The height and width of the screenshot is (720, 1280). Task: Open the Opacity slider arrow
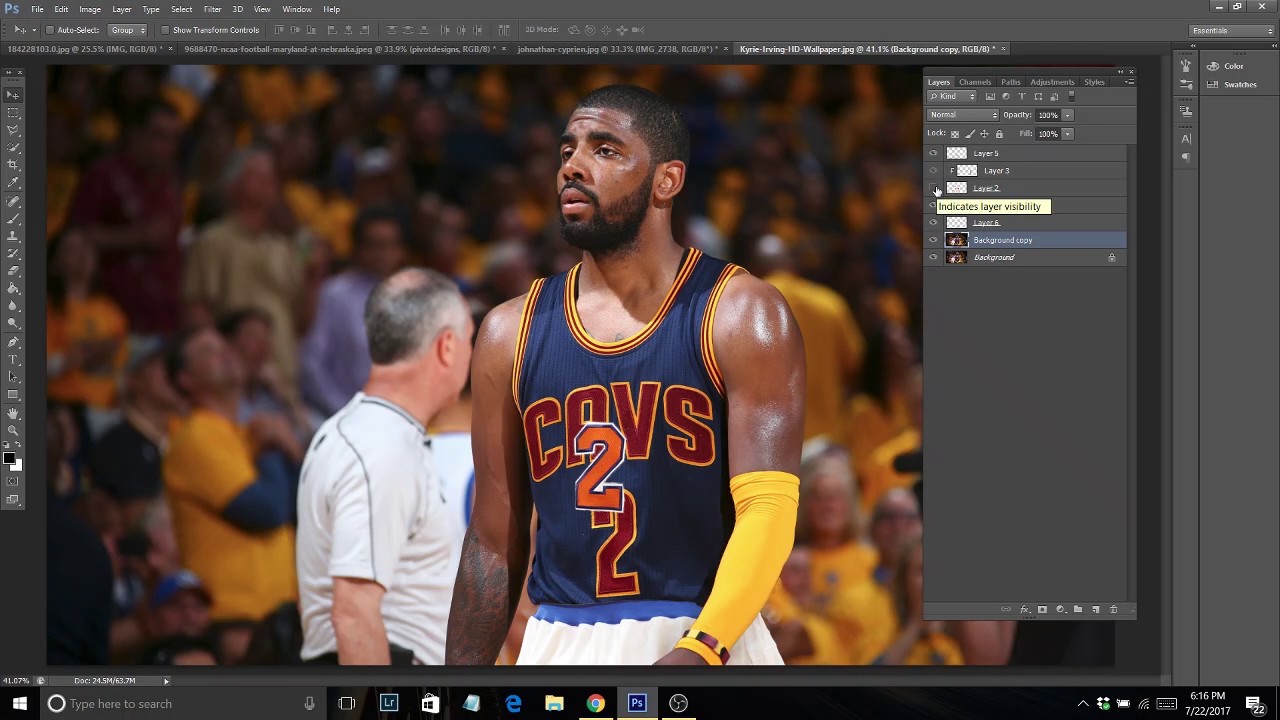coord(1067,115)
